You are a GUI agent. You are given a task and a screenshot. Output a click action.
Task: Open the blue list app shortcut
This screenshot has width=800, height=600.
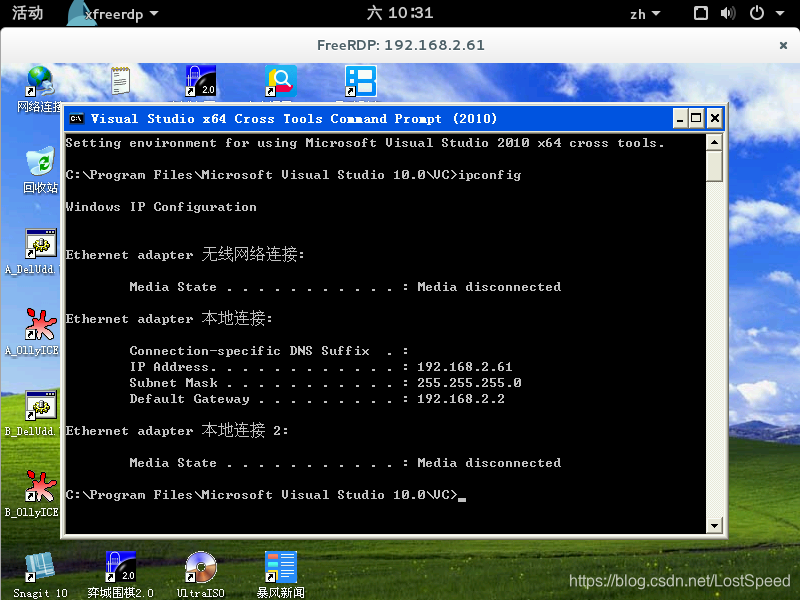point(361,81)
